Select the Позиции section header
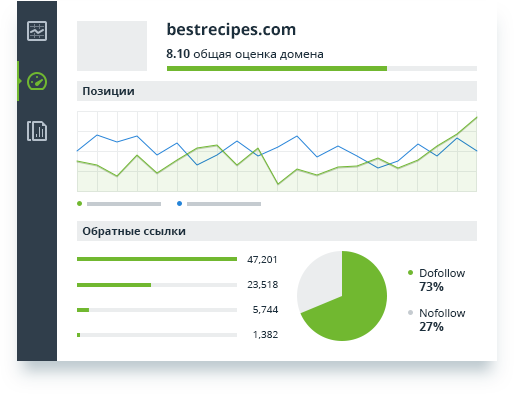Viewport: 514px width, 394px height. tap(277, 91)
